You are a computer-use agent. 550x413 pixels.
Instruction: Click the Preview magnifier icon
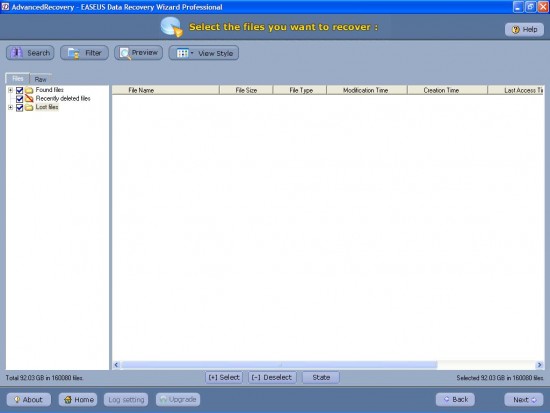[x=125, y=53]
